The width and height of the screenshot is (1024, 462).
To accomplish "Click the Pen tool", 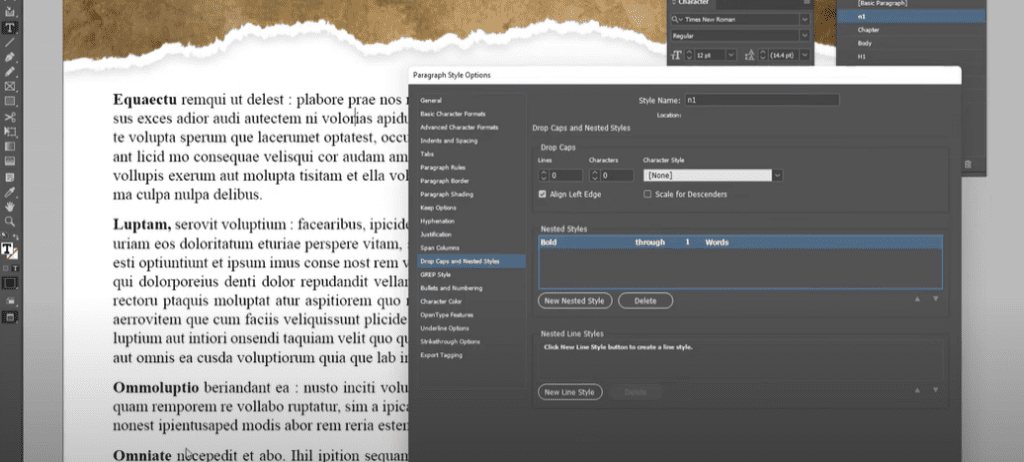I will [x=10, y=57].
